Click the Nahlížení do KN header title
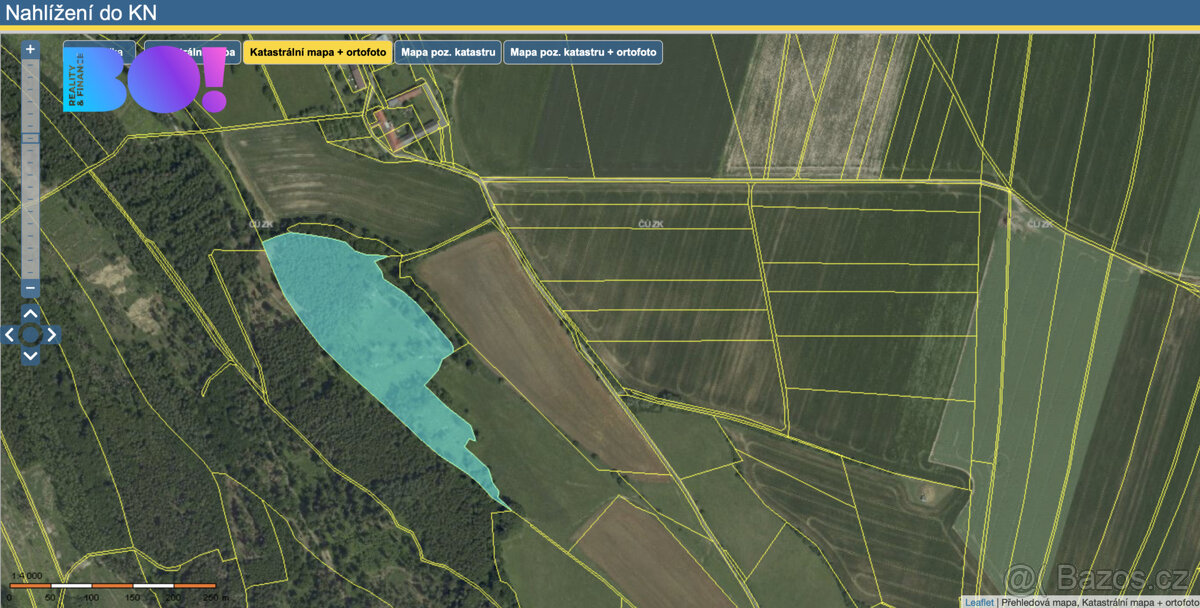1200x608 pixels. 82,13
